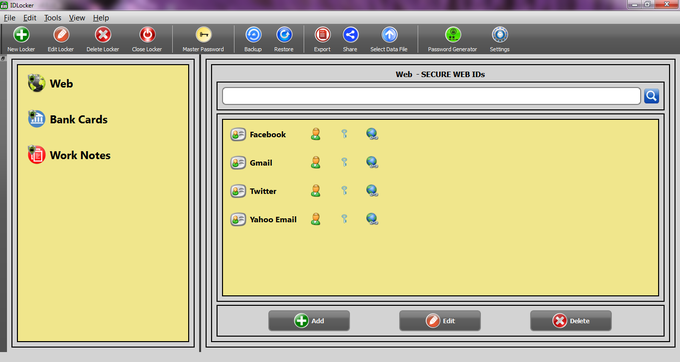Click the Select Data File icon
The image size is (680, 362).
point(389,35)
